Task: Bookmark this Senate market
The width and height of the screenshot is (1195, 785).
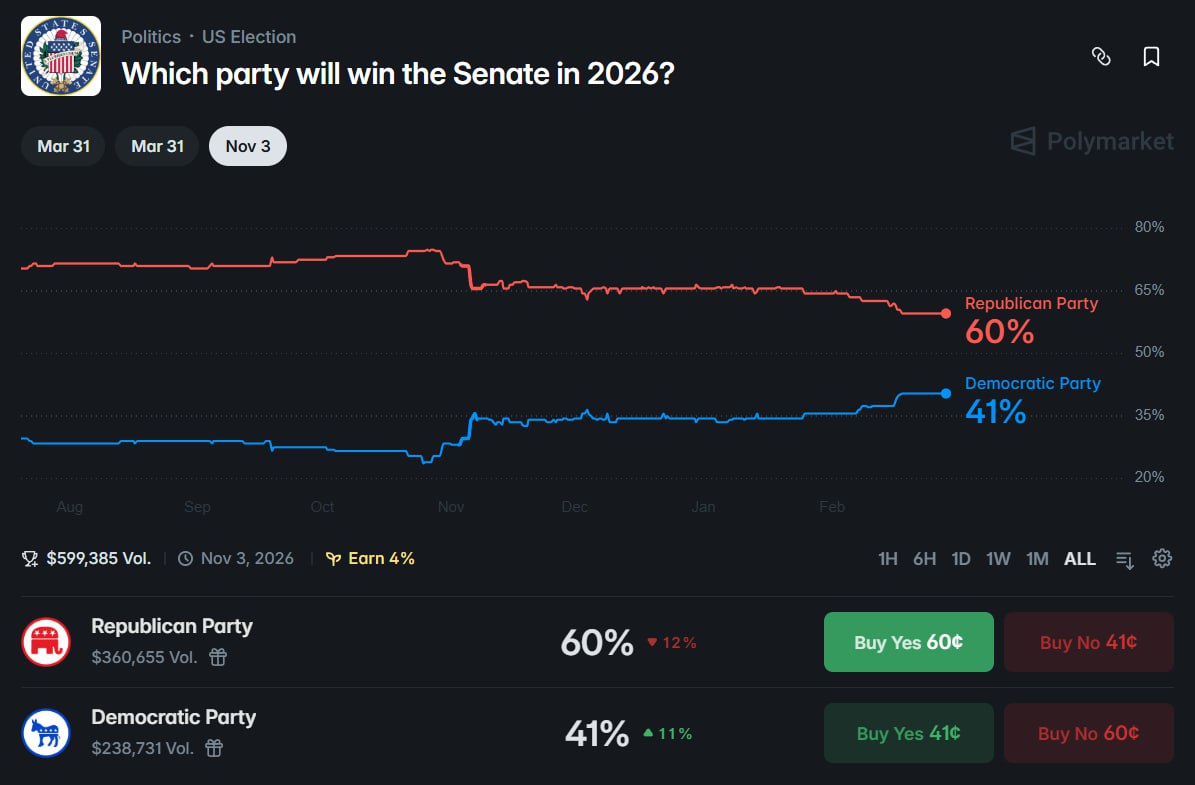Action: pyautogui.click(x=1151, y=57)
